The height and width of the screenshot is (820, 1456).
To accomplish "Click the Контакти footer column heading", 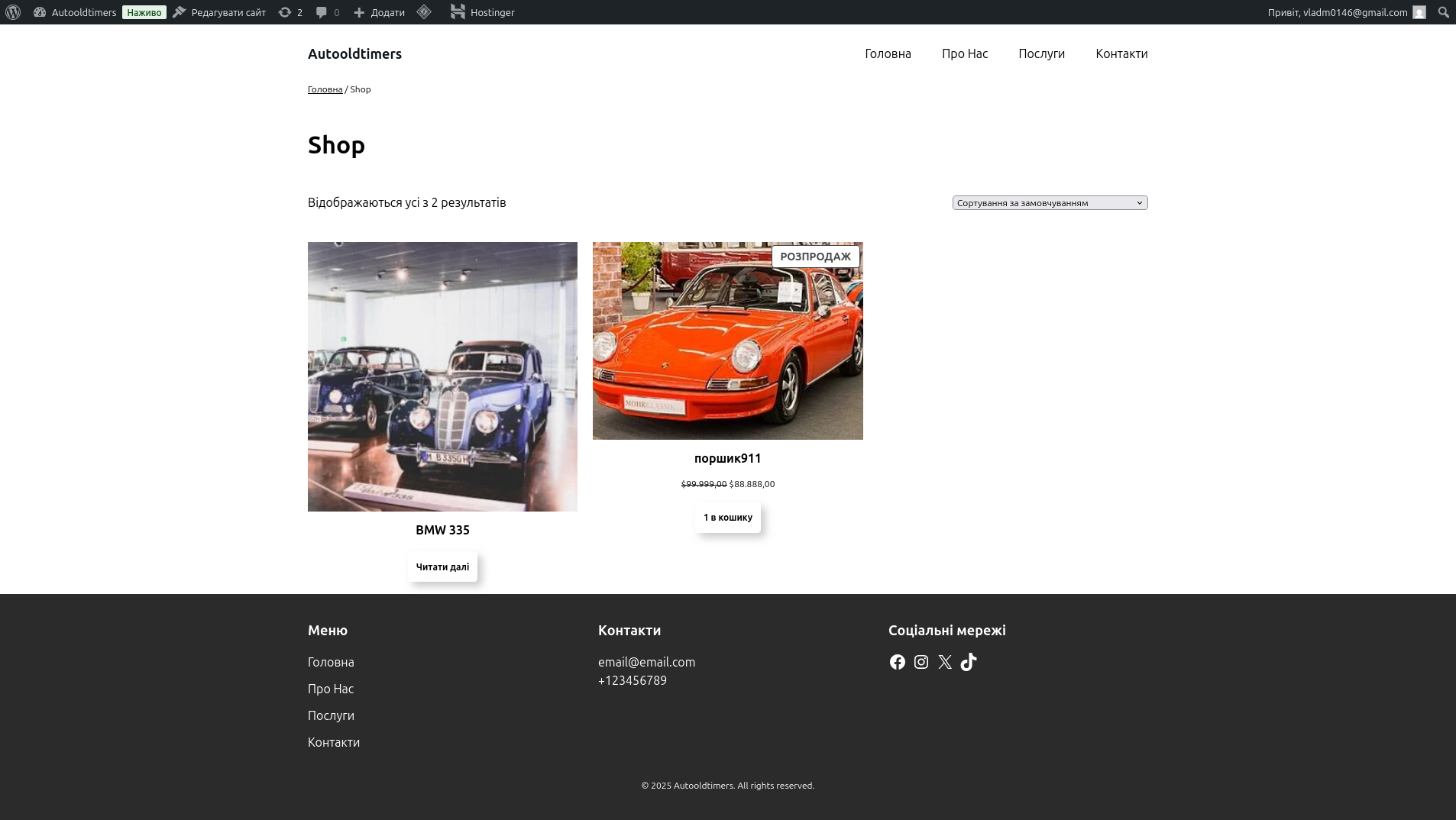I will click(629, 631).
